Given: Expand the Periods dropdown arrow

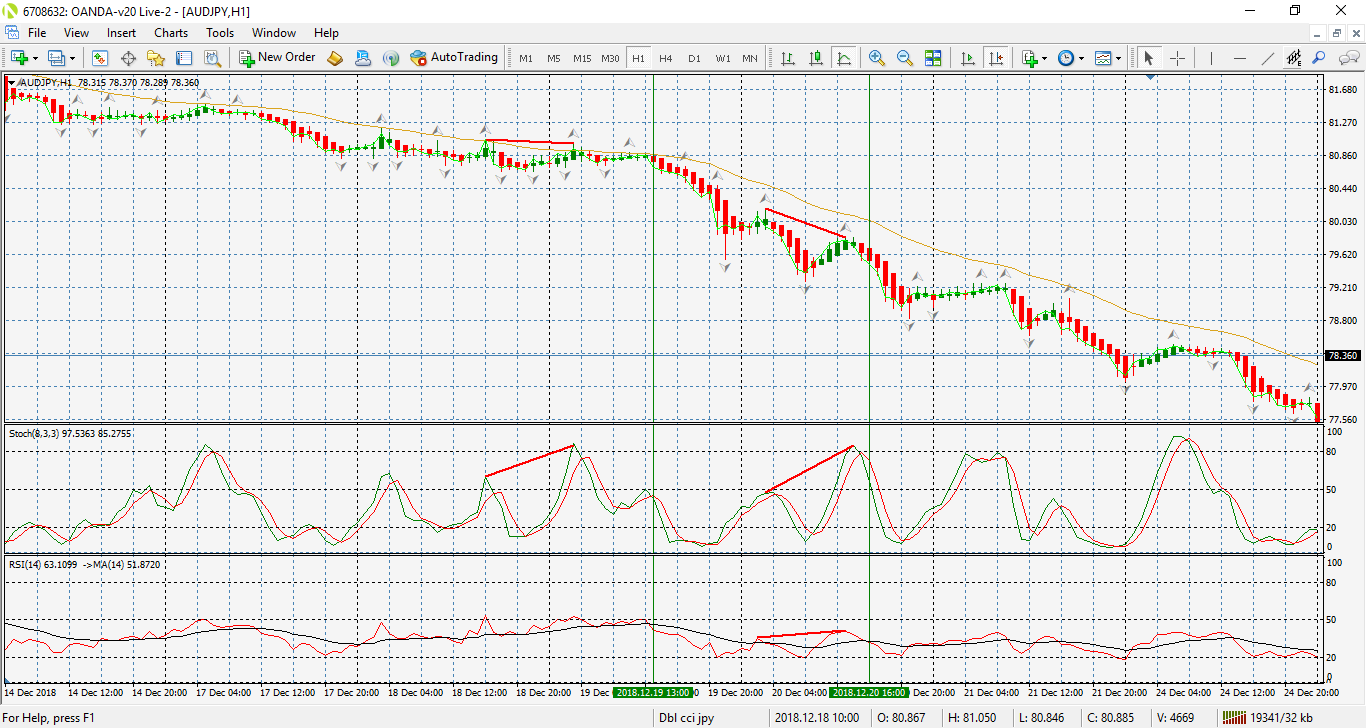Looking at the screenshot, I should coord(1082,58).
